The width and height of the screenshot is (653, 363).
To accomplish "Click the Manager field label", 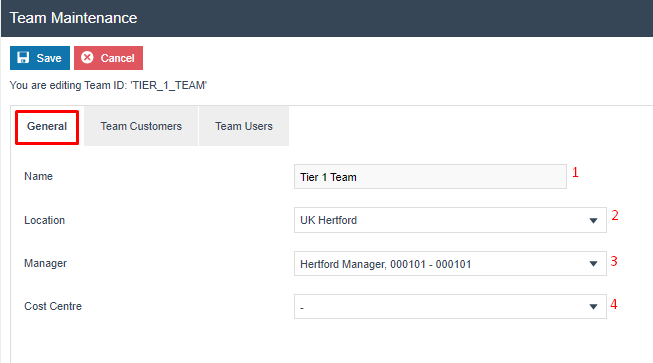I will [45, 264].
